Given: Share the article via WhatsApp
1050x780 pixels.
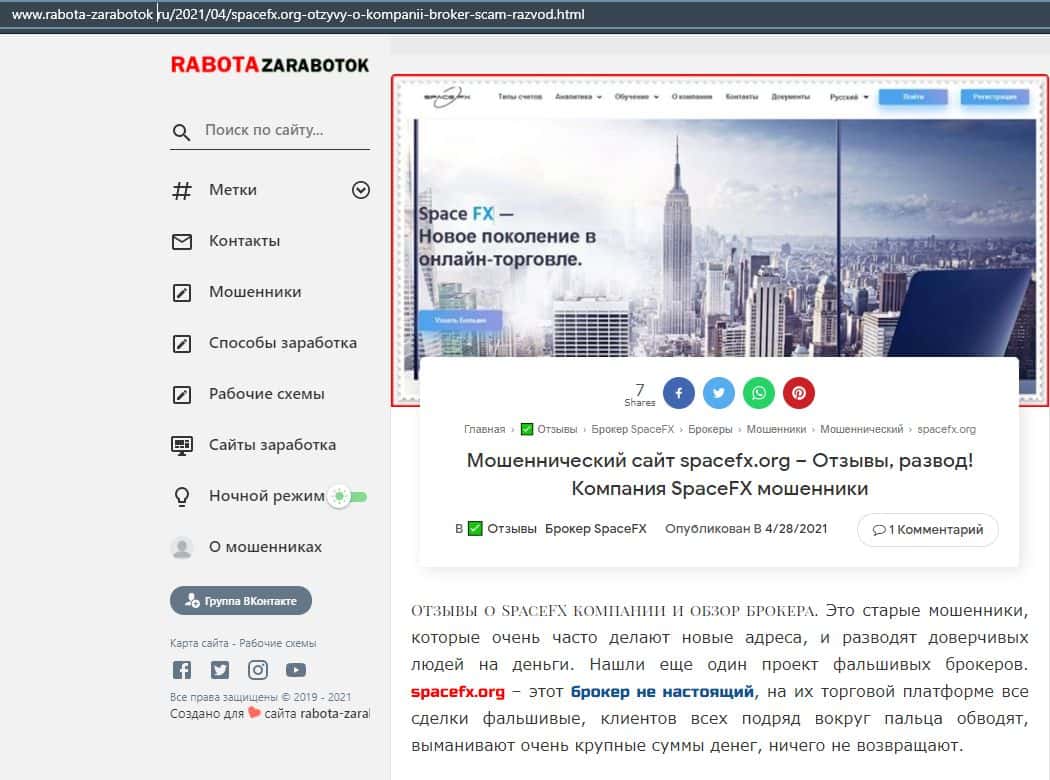Looking at the screenshot, I should click(759, 393).
